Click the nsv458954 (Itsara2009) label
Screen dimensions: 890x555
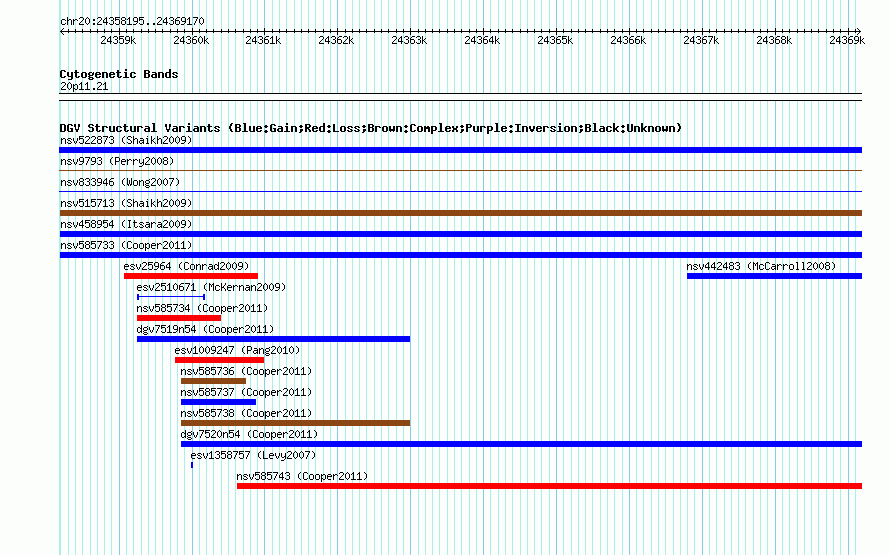pos(126,224)
